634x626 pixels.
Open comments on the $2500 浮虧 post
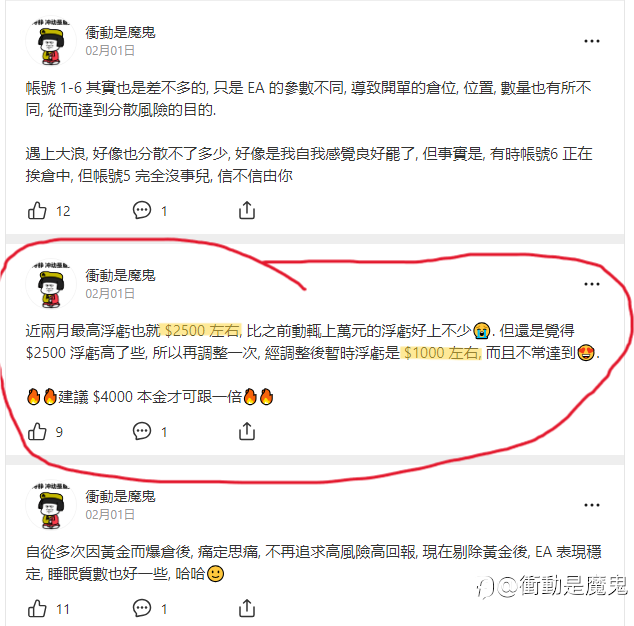142,431
